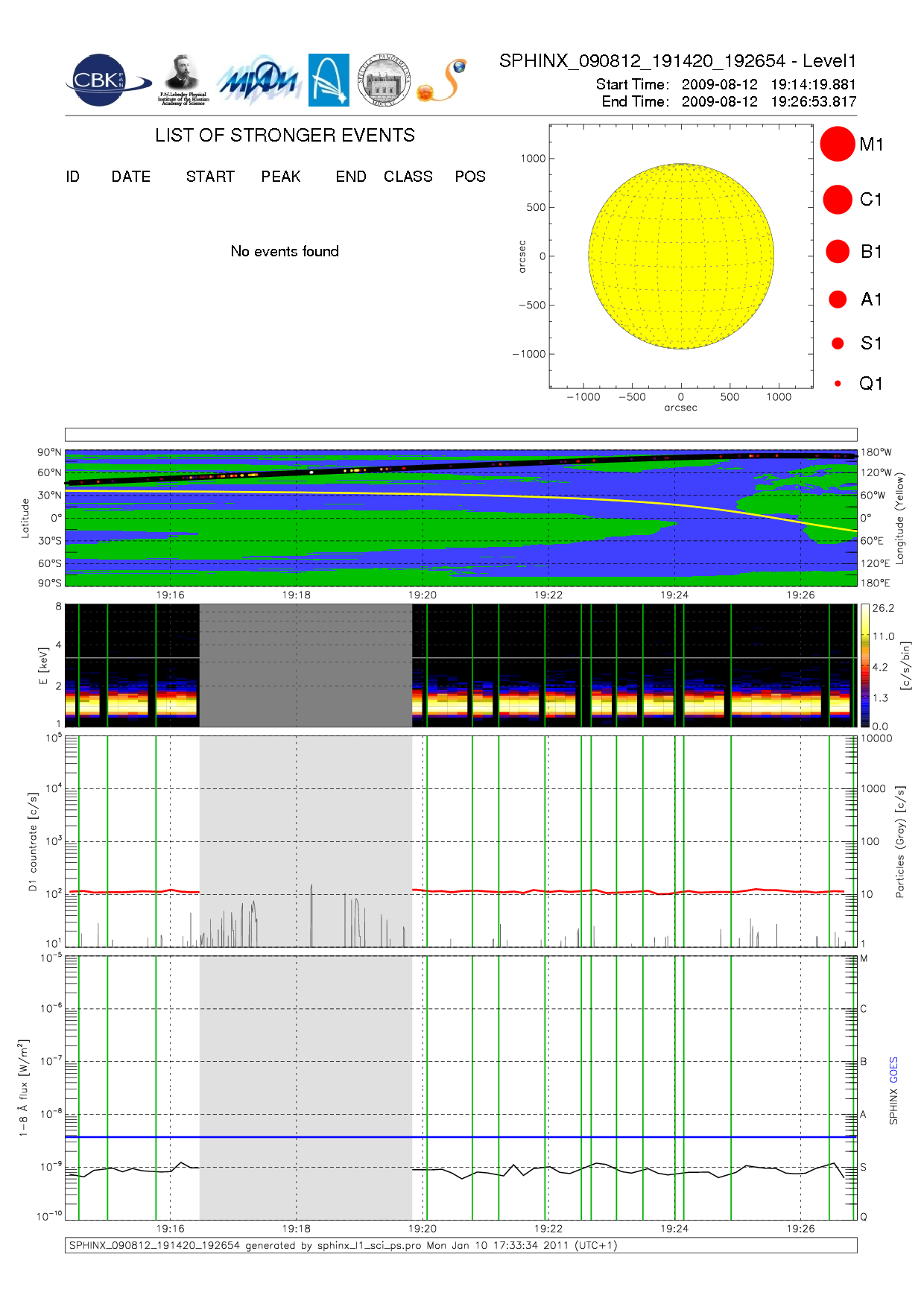Viewport: 924px width, 1307px height.
Task: Click the c/s/bin spectrogram color scale bar
Action: point(864,665)
